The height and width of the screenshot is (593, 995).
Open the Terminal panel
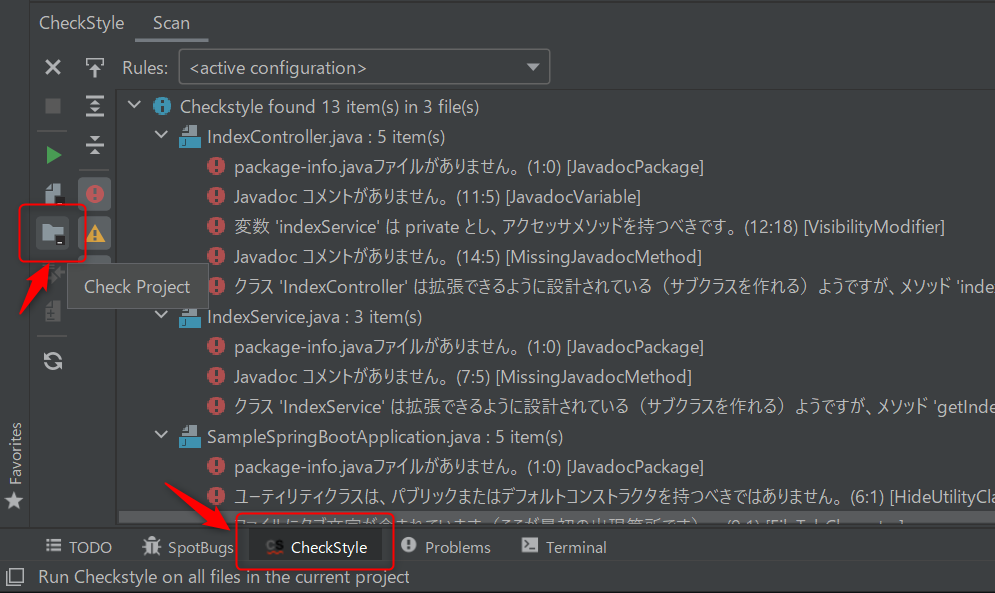[x=578, y=547]
